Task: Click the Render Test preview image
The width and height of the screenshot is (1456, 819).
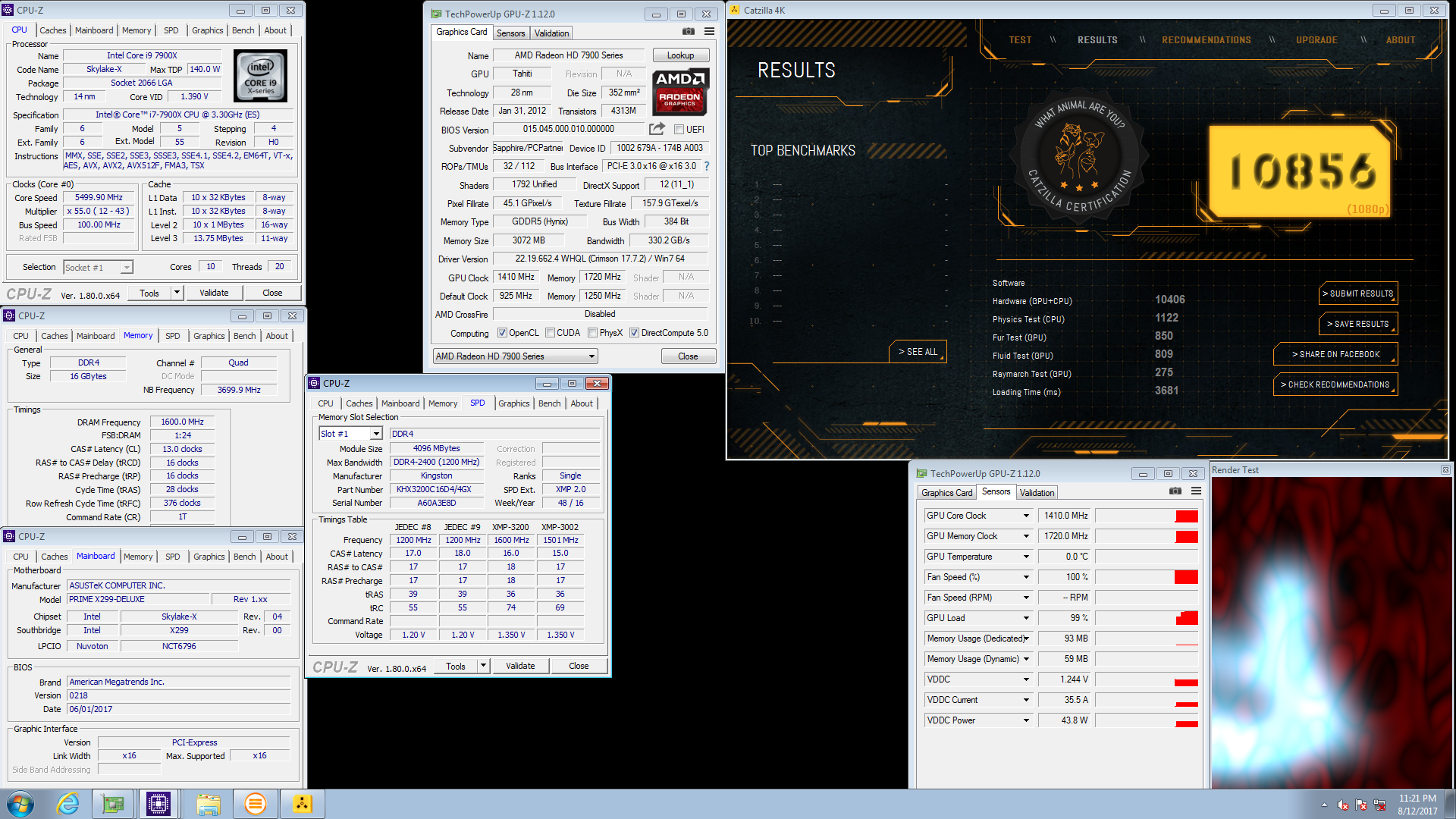Action: (1331, 632)
